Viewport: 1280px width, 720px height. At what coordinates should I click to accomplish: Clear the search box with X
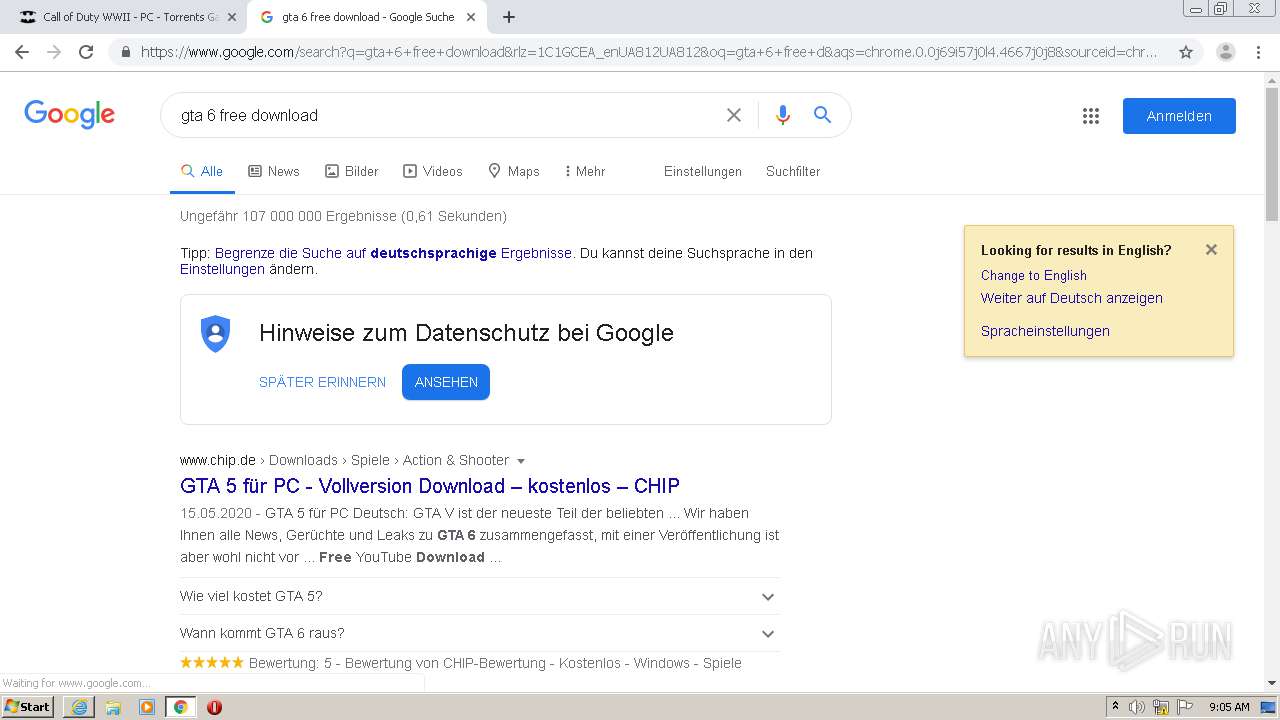click(x=734, y=115)
